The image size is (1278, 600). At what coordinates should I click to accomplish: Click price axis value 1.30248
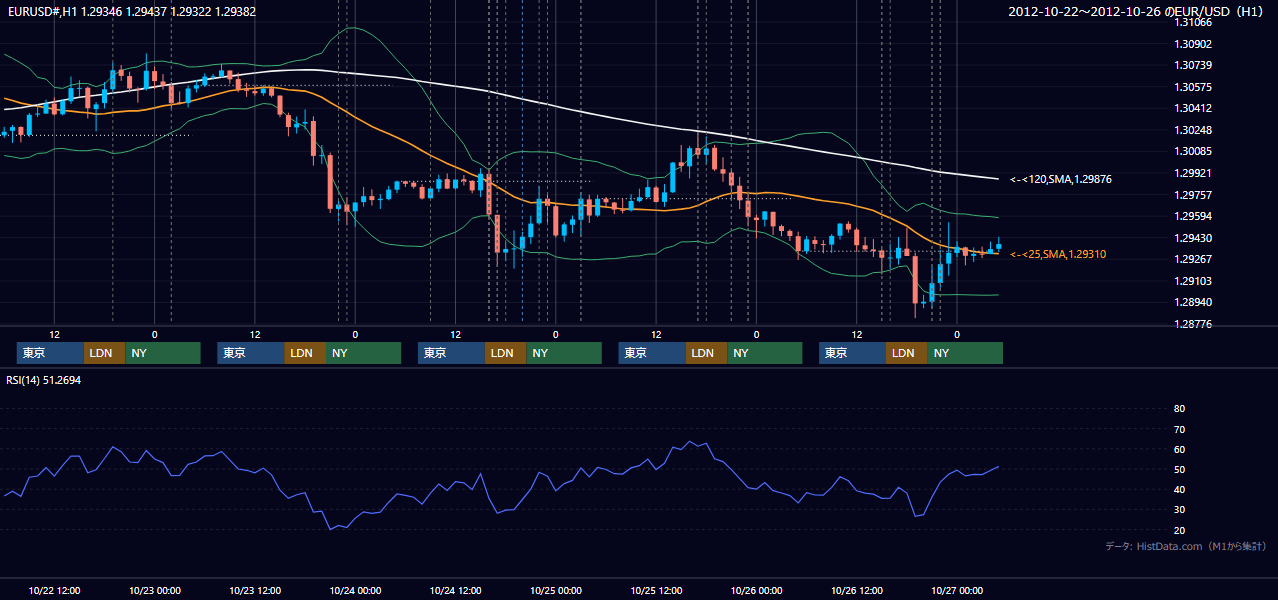pyautogui.click(x=1192, y=130)
